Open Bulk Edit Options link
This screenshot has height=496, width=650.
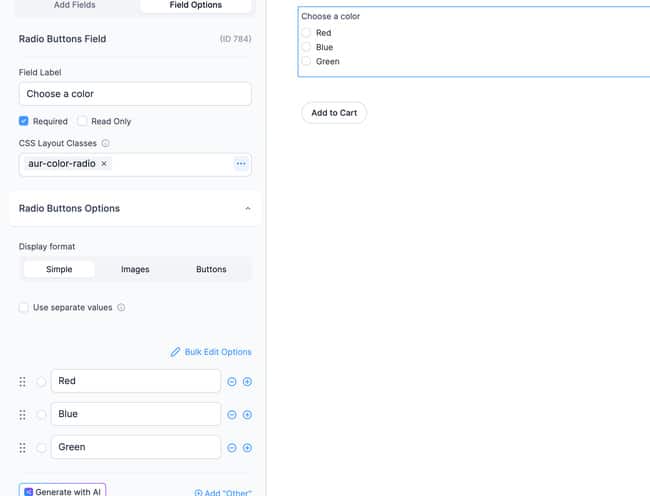tap(211, 352)
